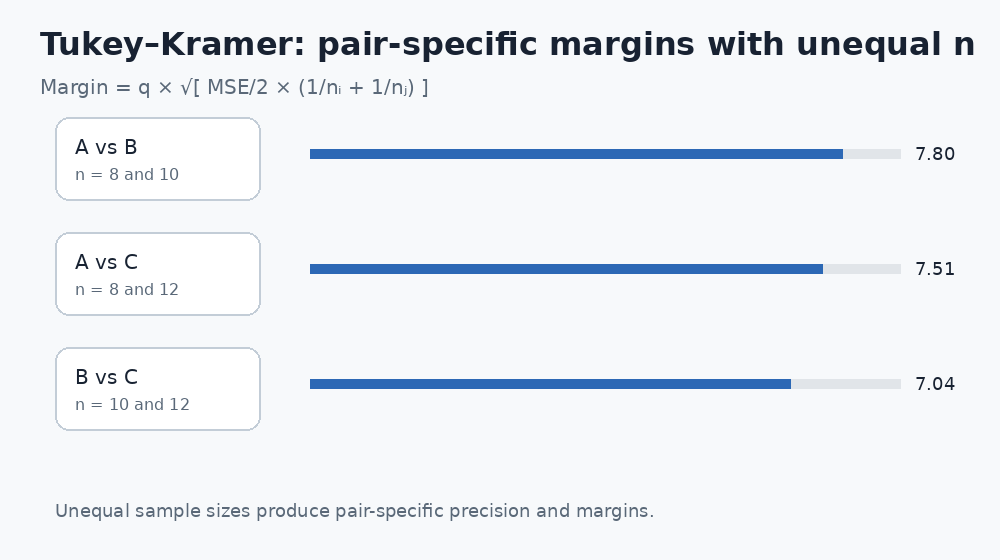Click gray remainder of A vs C bar

pyautogui.click(x=862, y=269)
